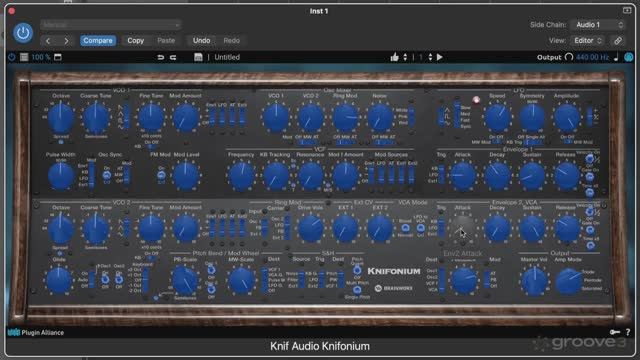Toggle the Pitch Quant switch in S&H

[x=357, y=270]
